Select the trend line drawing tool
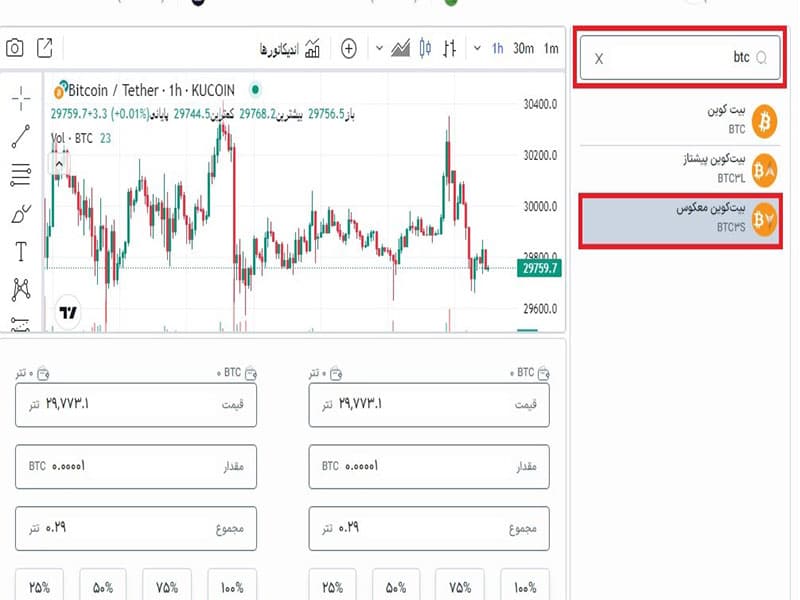This screenshot has height=600, width=800. (x=21, y=136)
